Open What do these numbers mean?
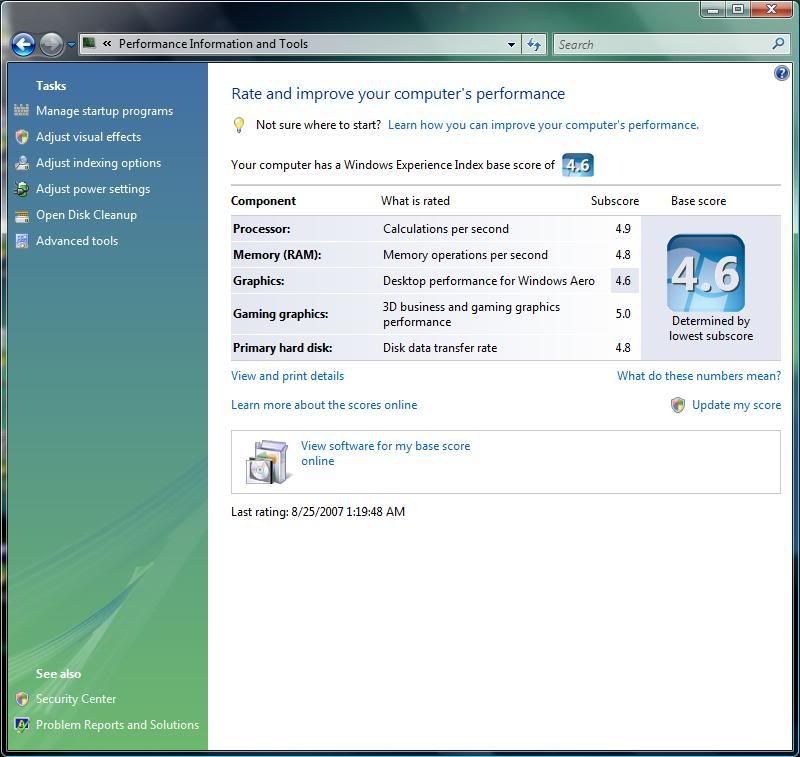This screenshot has height=757, width=800. (x=699, y=376)
